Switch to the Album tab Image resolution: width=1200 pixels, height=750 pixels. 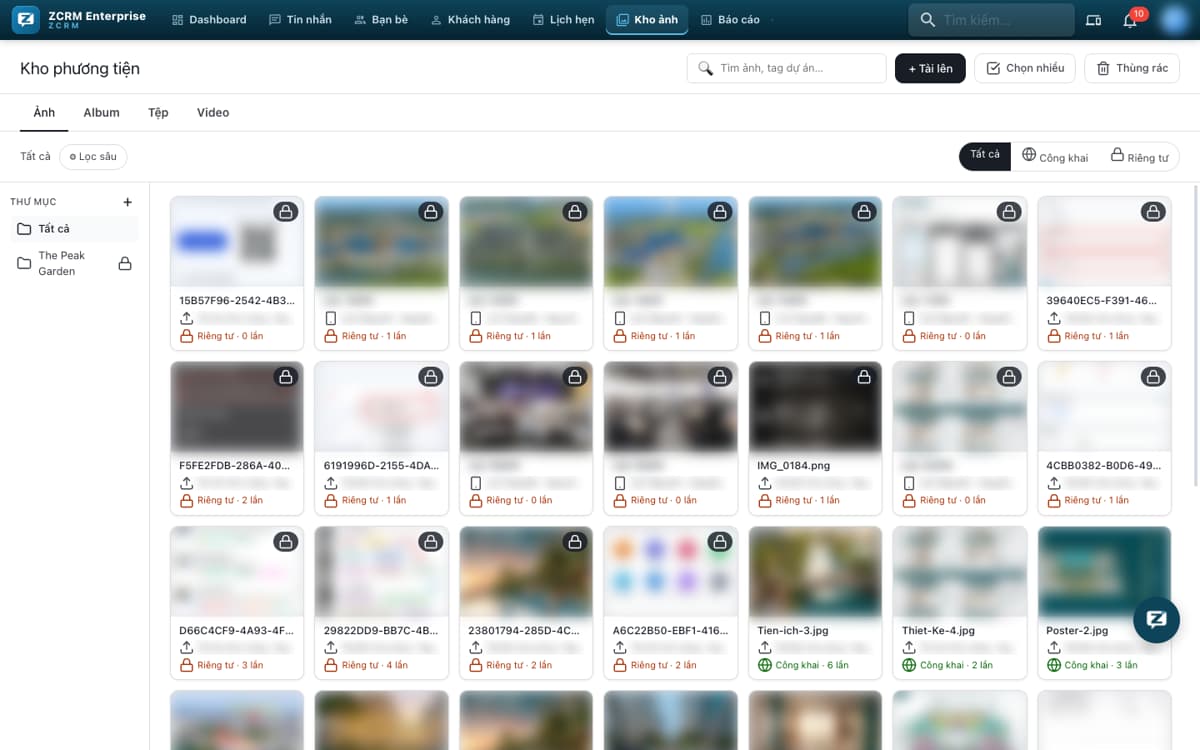pos(101,113)
